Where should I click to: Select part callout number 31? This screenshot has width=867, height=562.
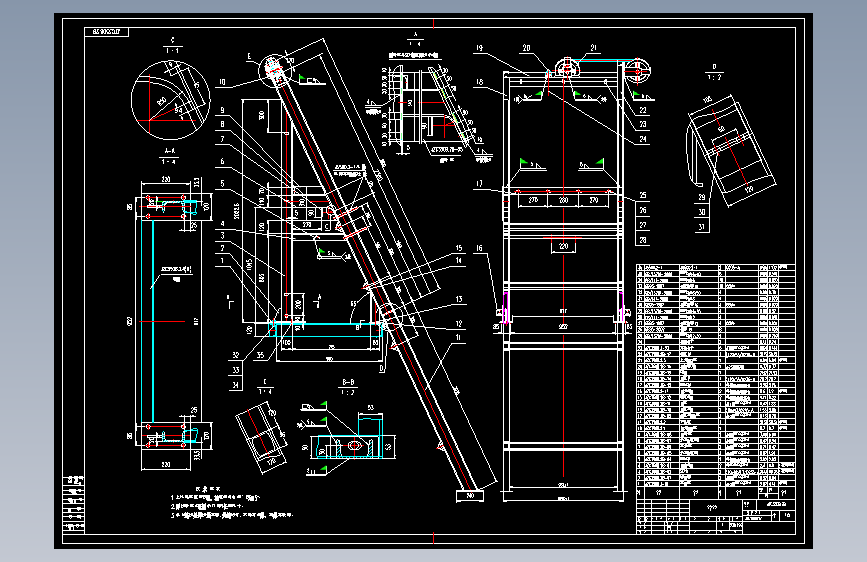point(702,226)
